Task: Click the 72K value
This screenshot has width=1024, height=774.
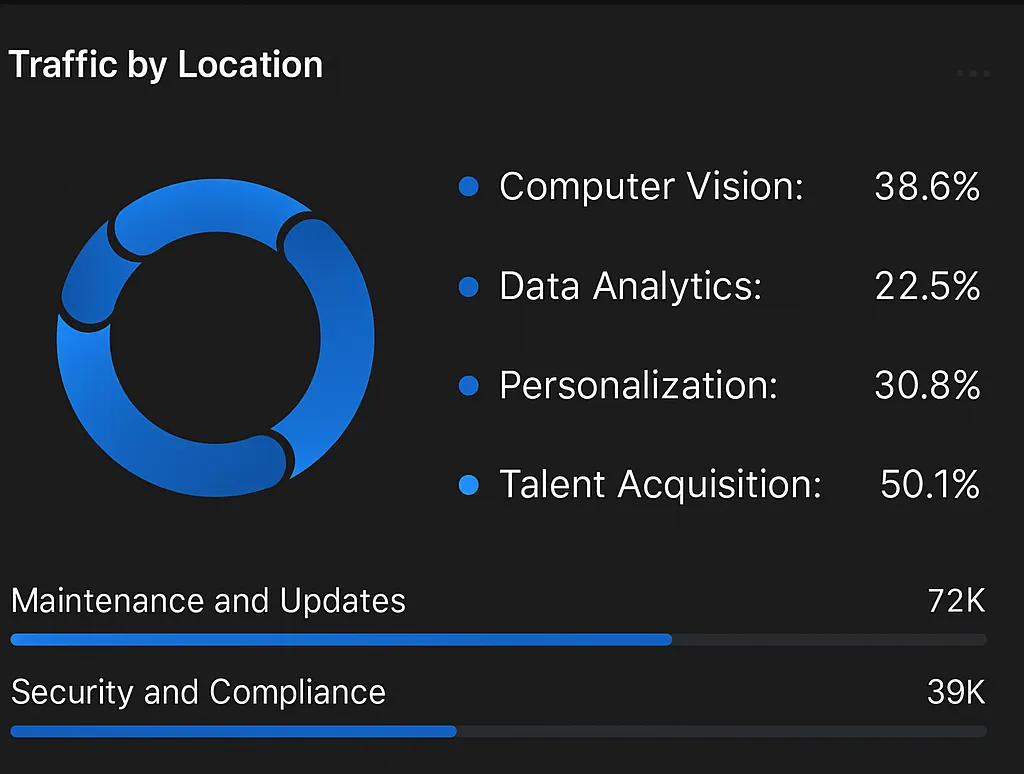Action: (956, 601)
